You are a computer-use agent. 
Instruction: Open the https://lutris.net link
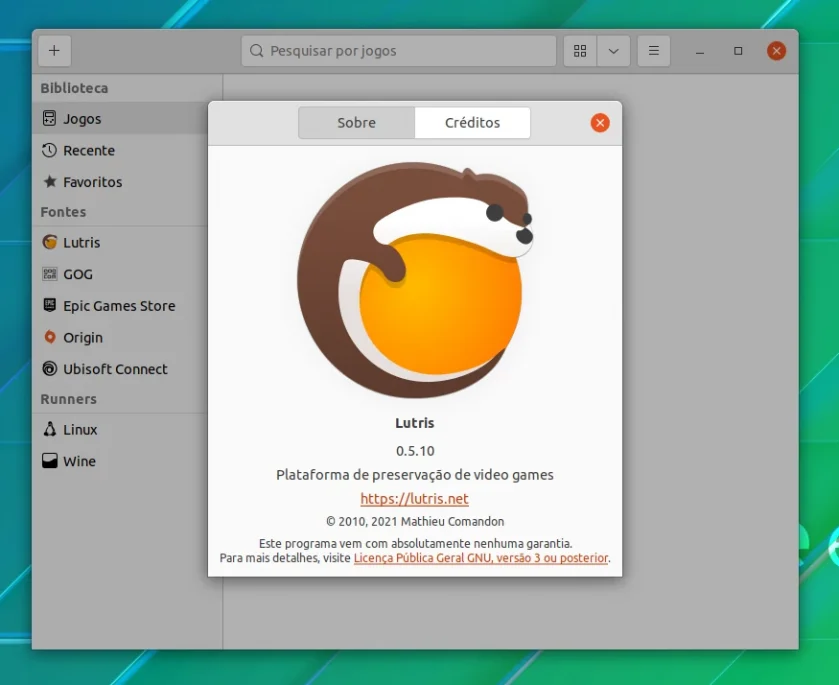tap(415, 499)
